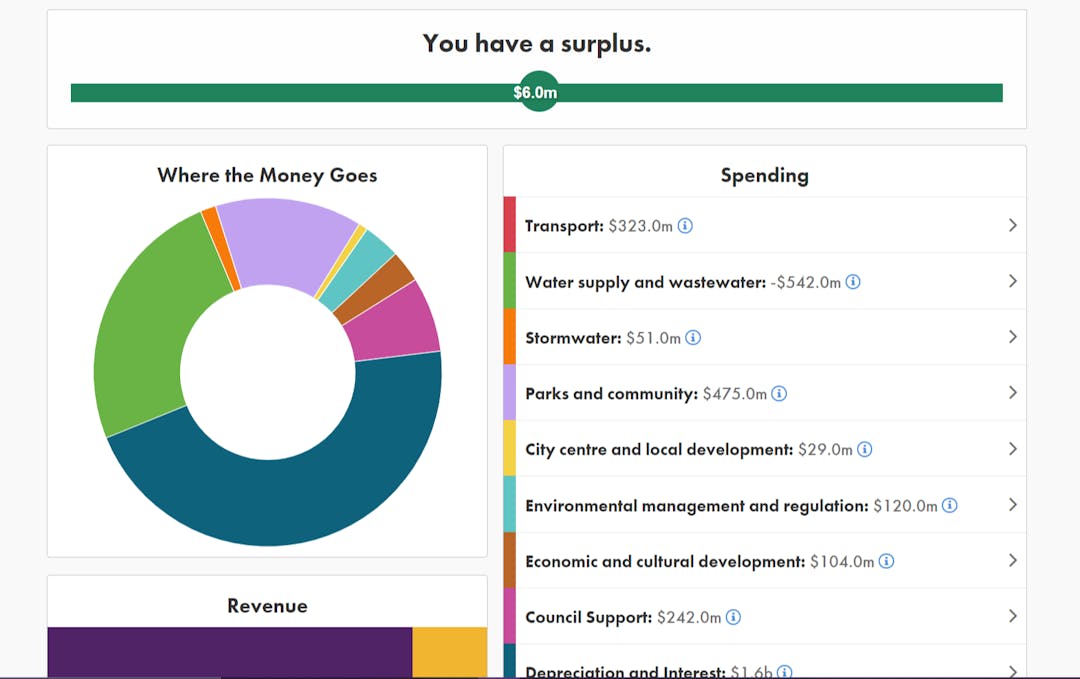1080x679 pixels.
Task: Show info for Parks and community
Action: pos(779,394)
